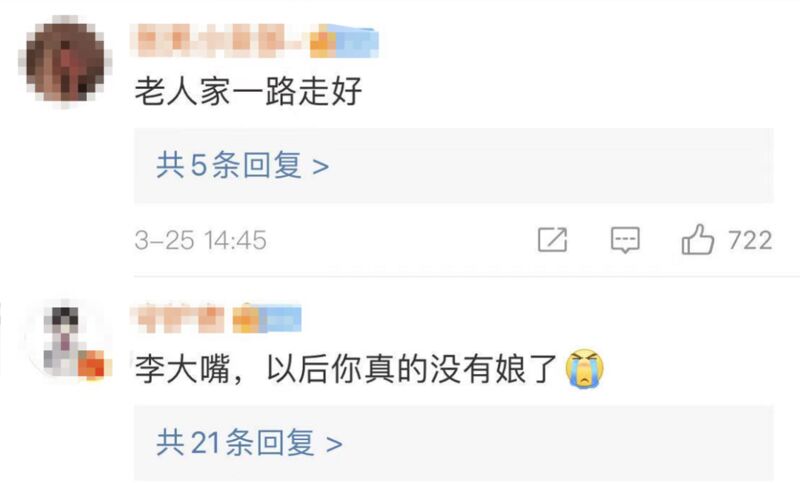Tap the gray reply box under first comment
The height and width of the screenshot is (483, 800).
tap(454, 166)
